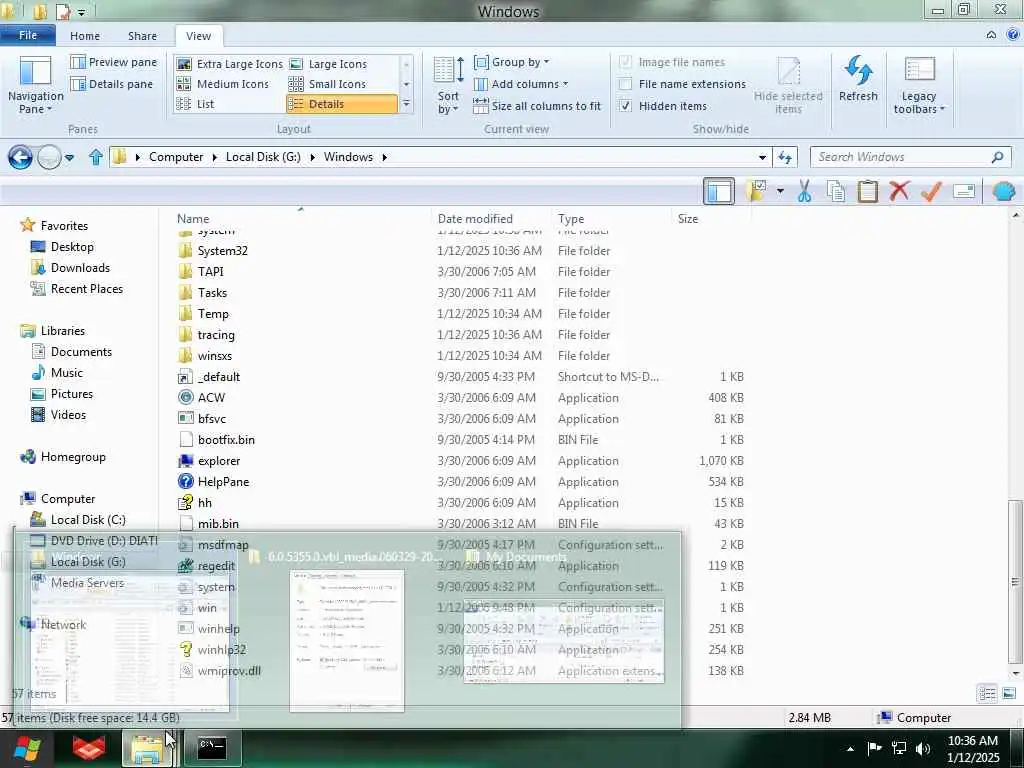Click the Command Prompt taskbar icon
The image size is (1024, 768).
pos(212,748)
